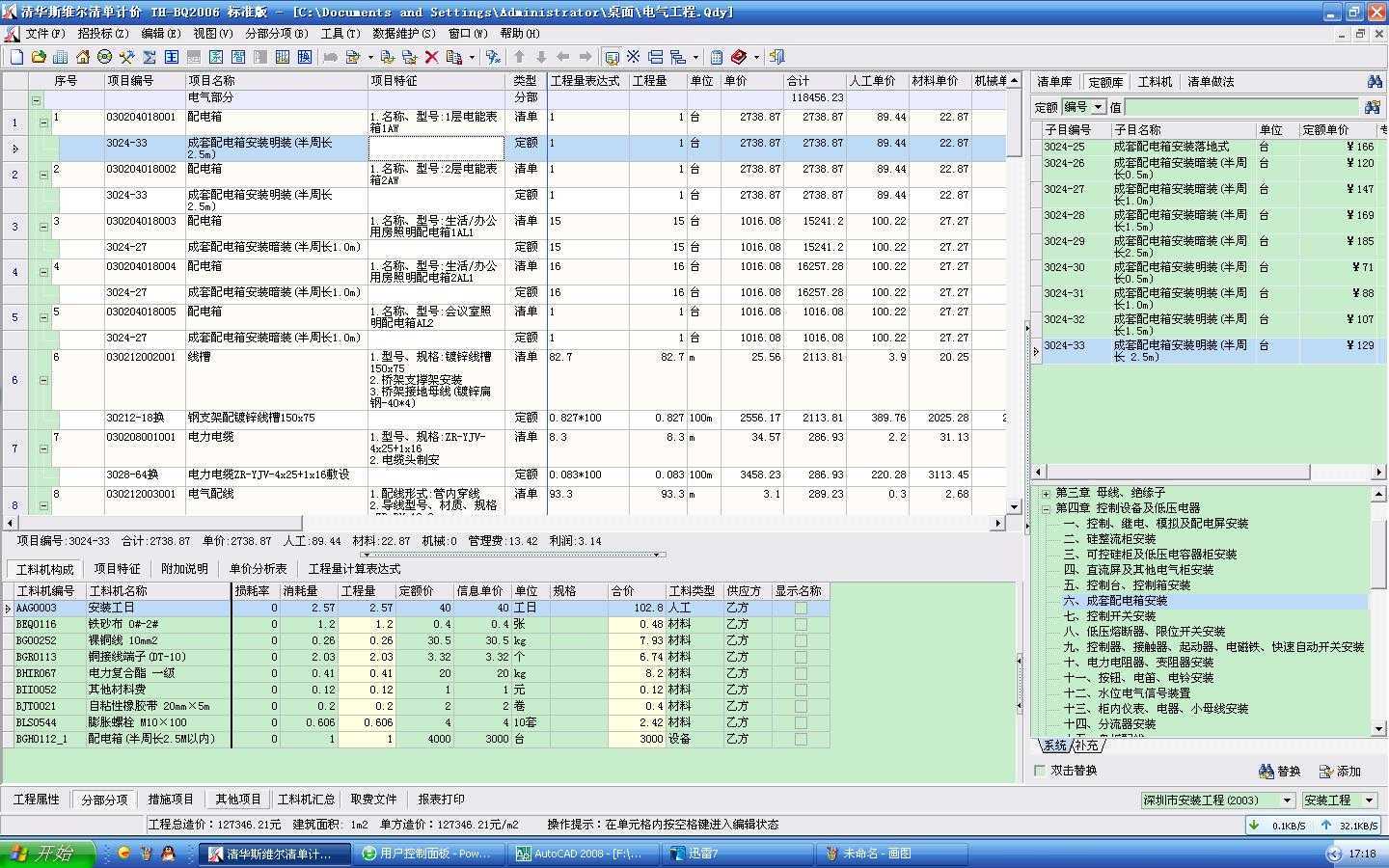Collapse row 6 线槽 item expander

click(x=43, y=380)
